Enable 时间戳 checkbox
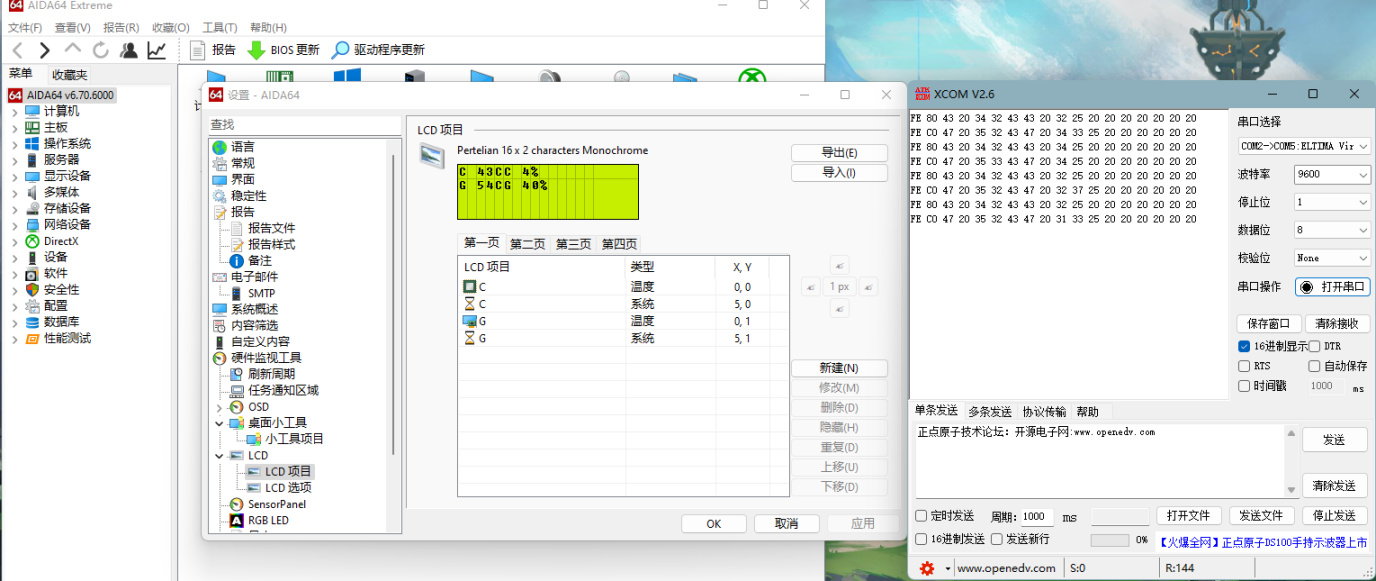This screenshot has width=1376, height=581. (1244, 385)
